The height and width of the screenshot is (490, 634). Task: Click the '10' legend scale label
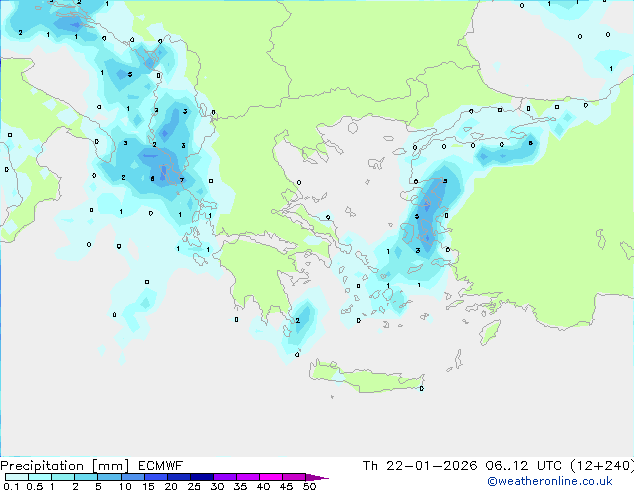point(125,486)
